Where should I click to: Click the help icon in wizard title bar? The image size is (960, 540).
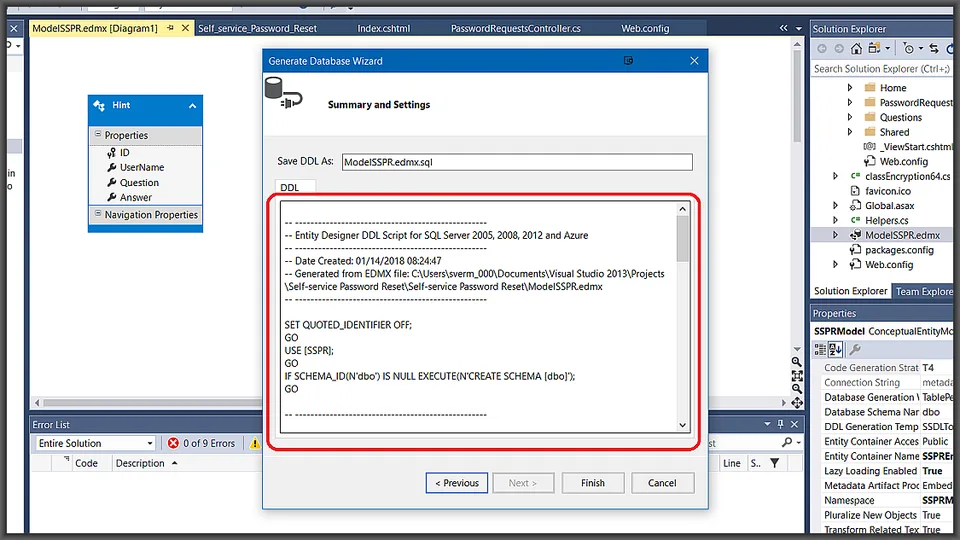click(628, 61)
